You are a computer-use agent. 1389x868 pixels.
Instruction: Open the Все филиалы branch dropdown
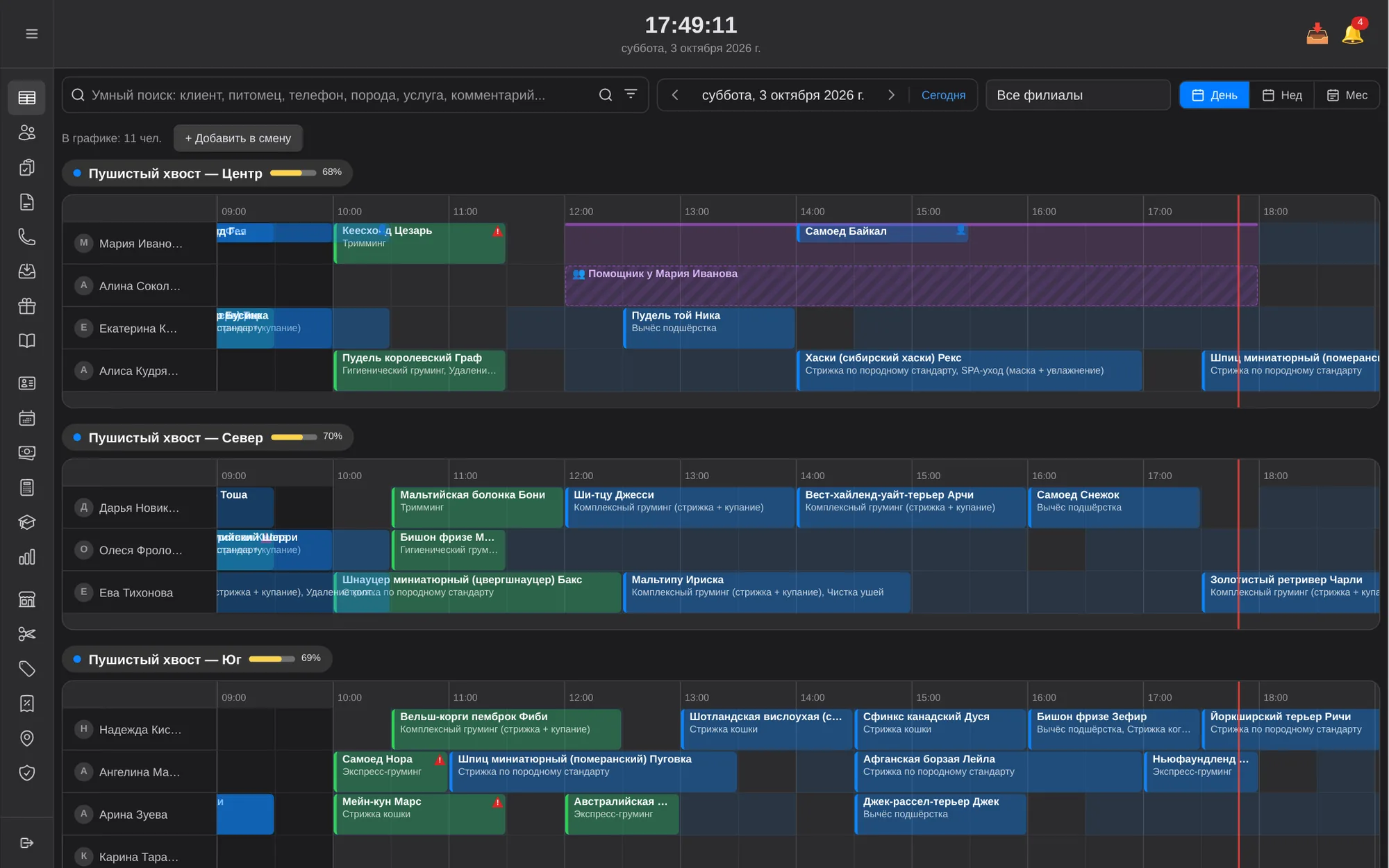point(1078,95)
